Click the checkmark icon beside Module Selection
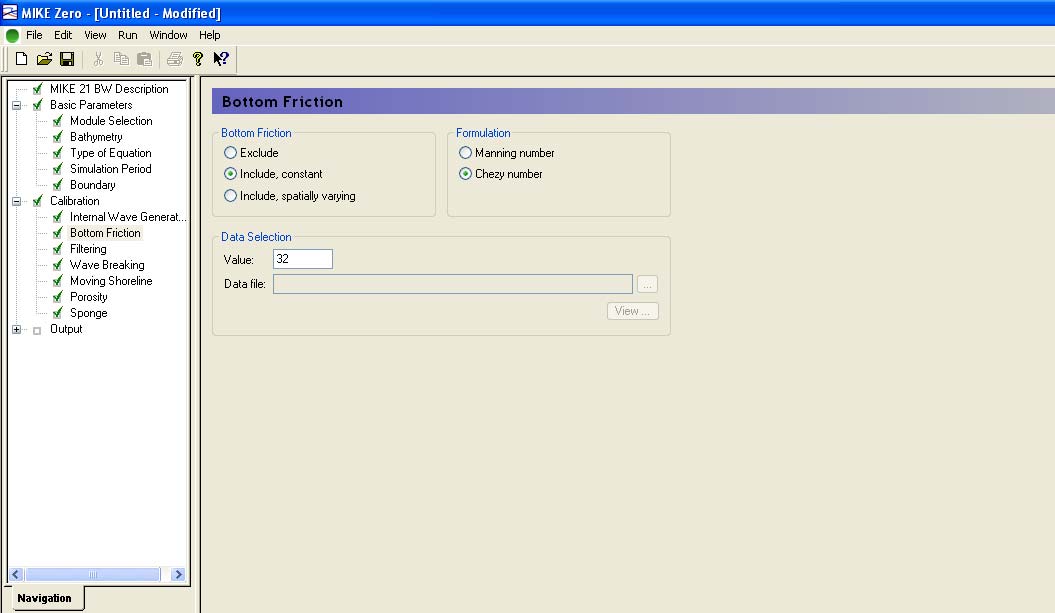 tap(58, 121)
